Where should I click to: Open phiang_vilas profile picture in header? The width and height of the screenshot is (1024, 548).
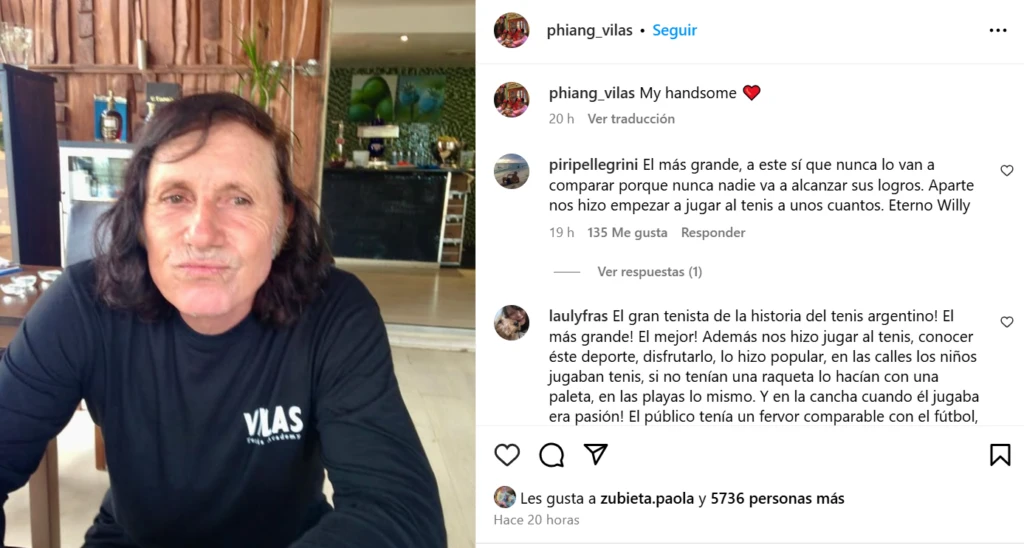click(x=511, y=30)
